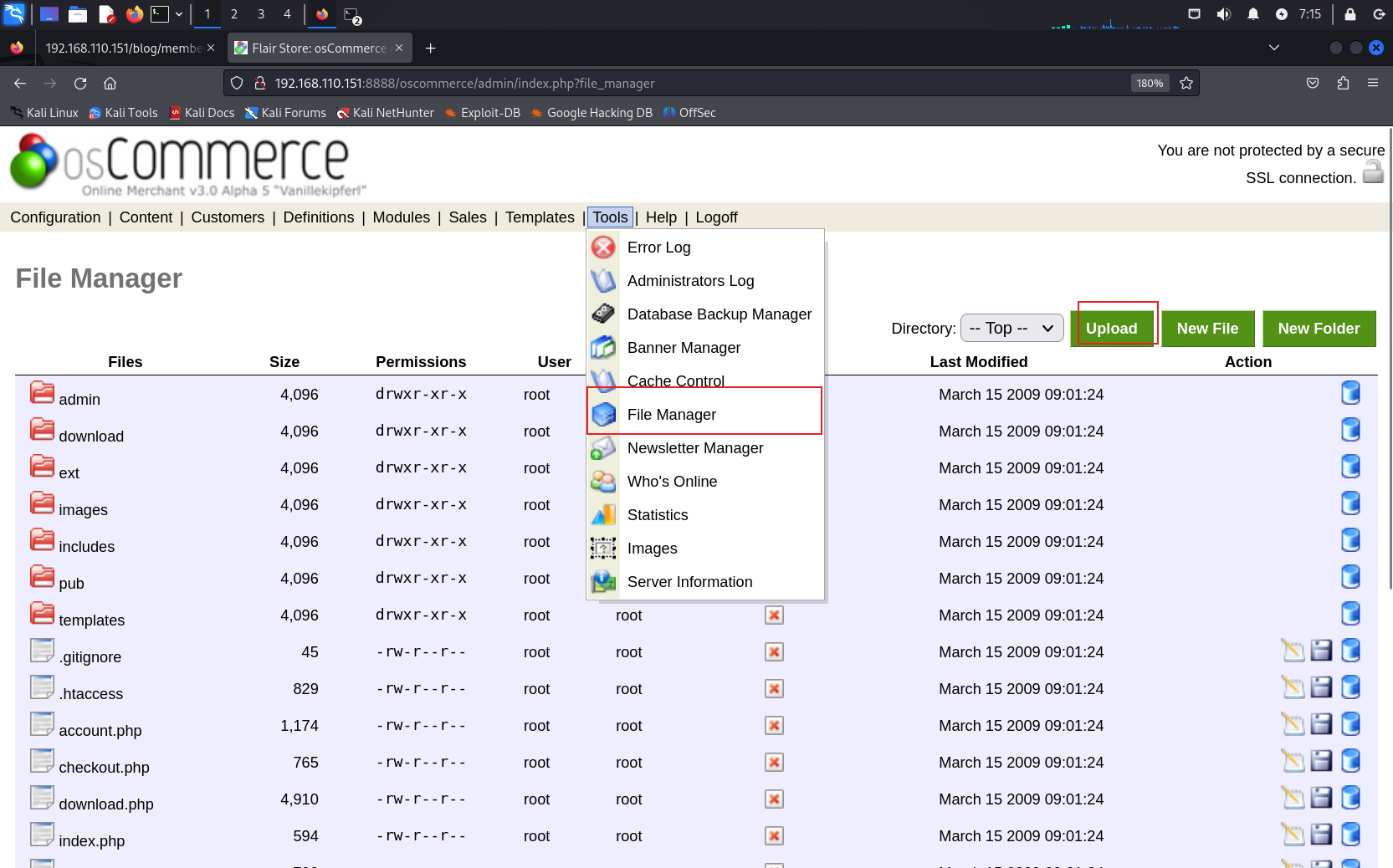
Task: Open the Sales menu
Action: point(468,217)
